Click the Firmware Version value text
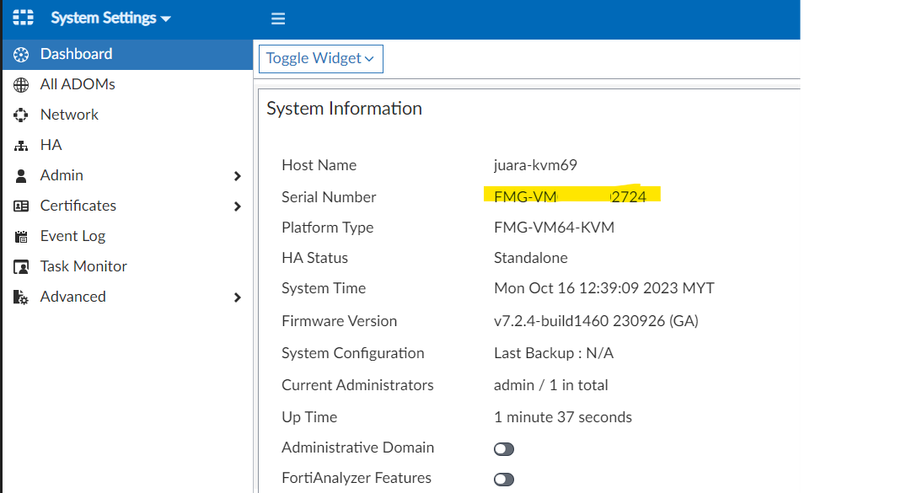The image size is (917, 493). (x=596, y=321)
